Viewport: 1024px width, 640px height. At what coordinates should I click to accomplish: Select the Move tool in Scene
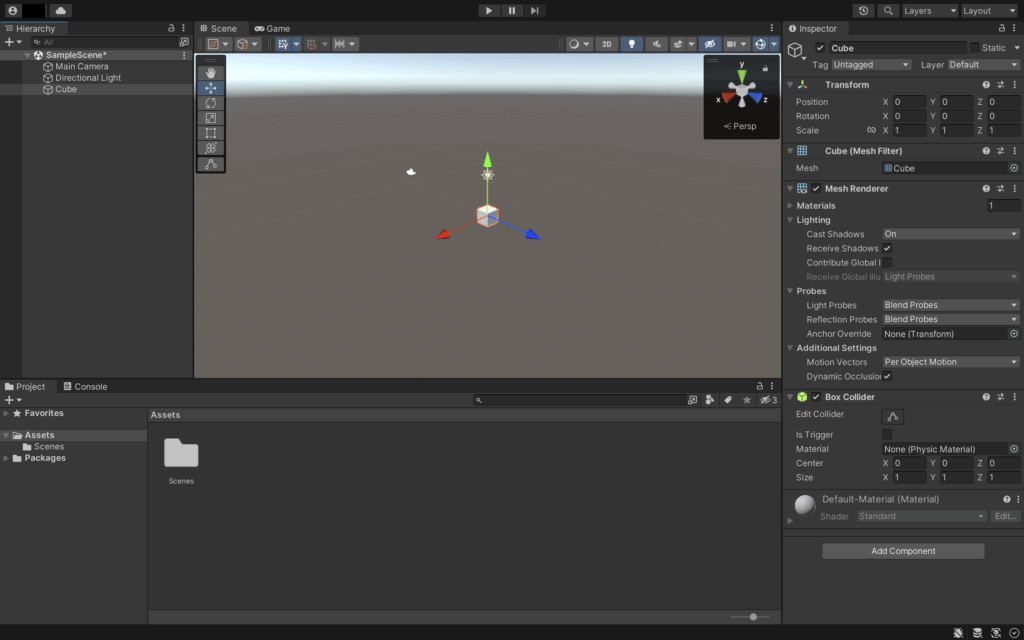(x=211, y=88)
